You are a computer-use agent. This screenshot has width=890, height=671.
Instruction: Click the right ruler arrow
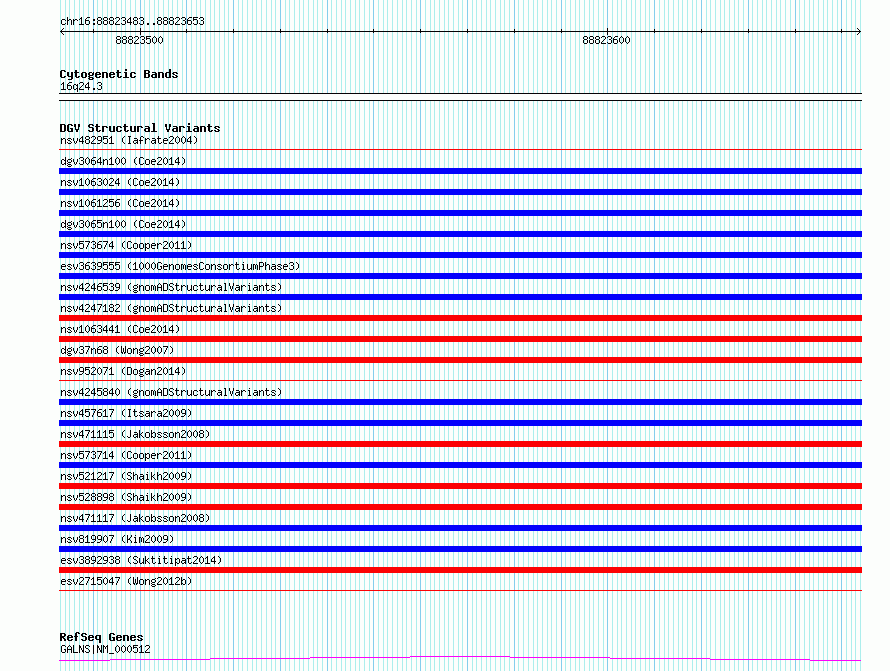[858, 32]
